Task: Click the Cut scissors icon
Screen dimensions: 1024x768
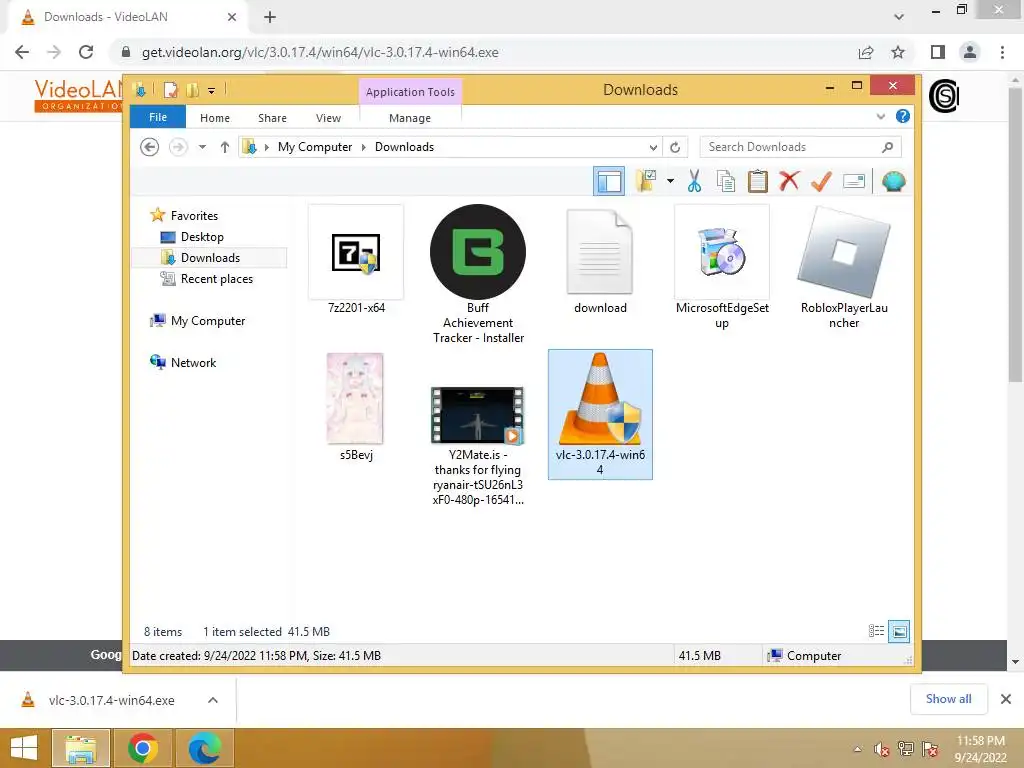Action: [694, 182]
